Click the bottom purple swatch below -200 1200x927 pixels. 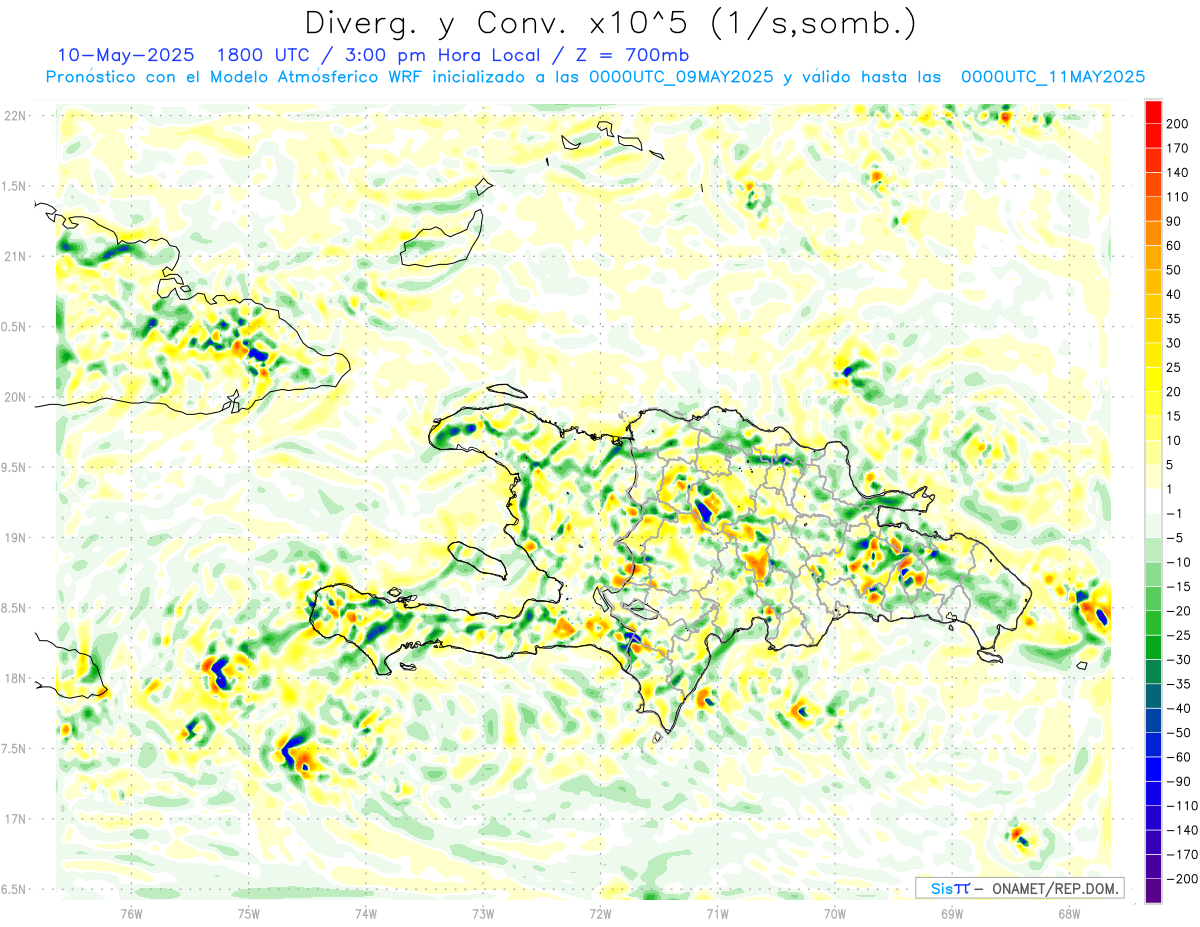[1153, 891]
